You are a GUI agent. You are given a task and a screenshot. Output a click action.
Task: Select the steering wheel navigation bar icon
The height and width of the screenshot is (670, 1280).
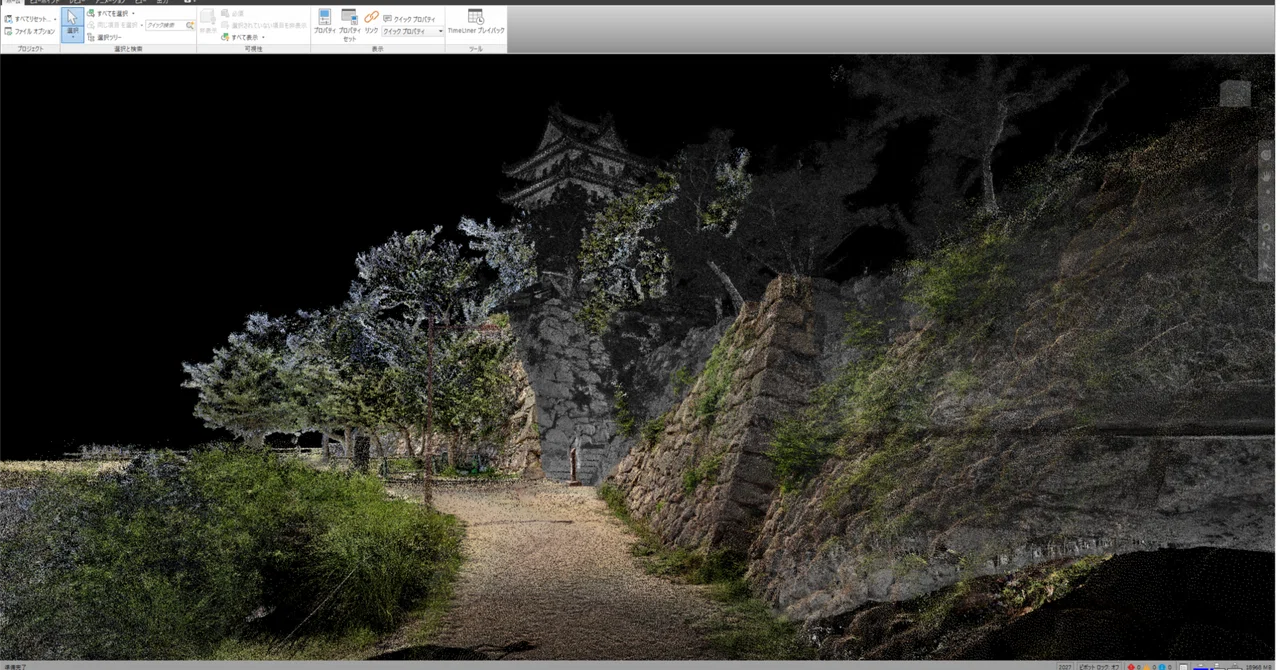1266,155
